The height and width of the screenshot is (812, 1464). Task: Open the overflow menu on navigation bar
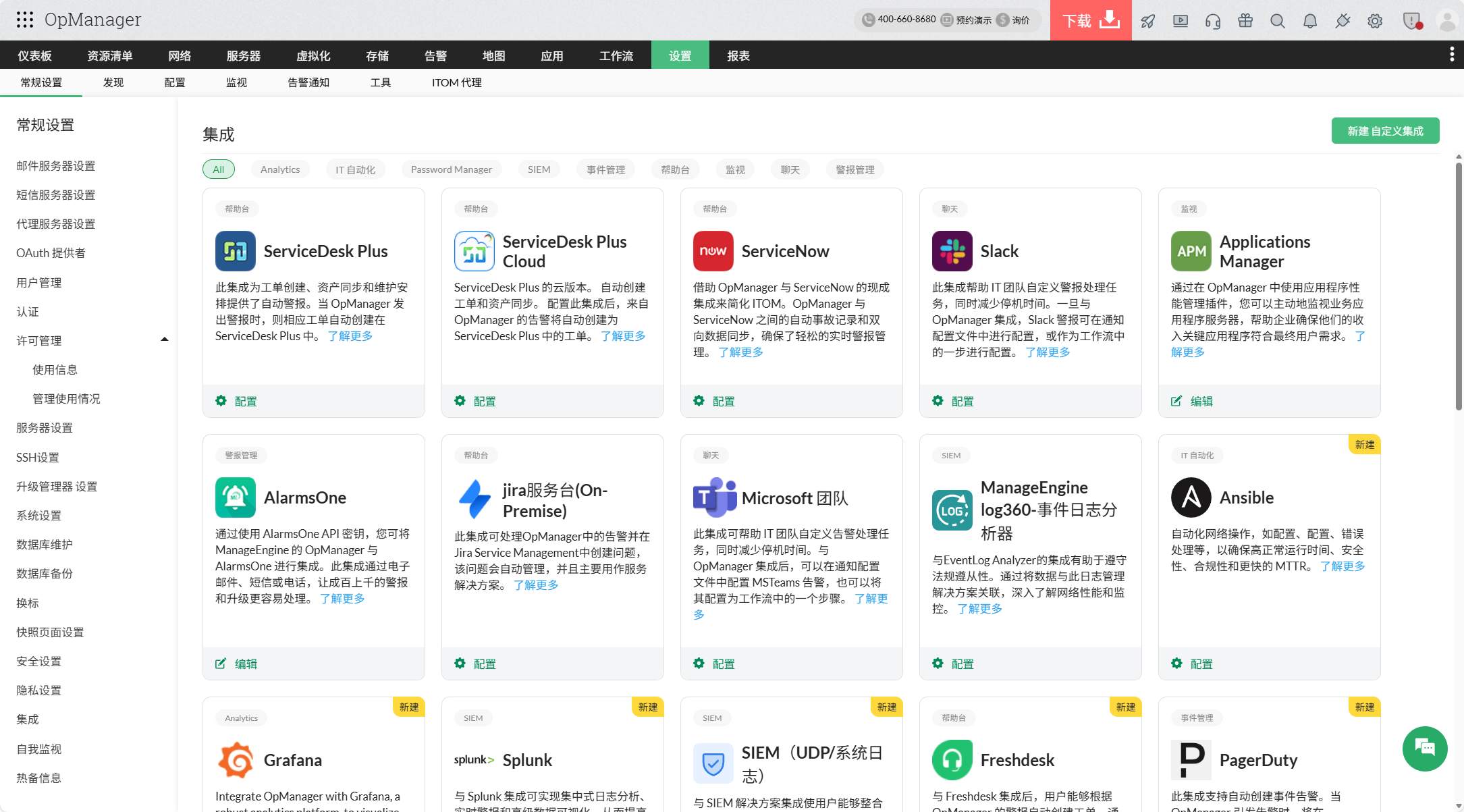[1452, 55]
